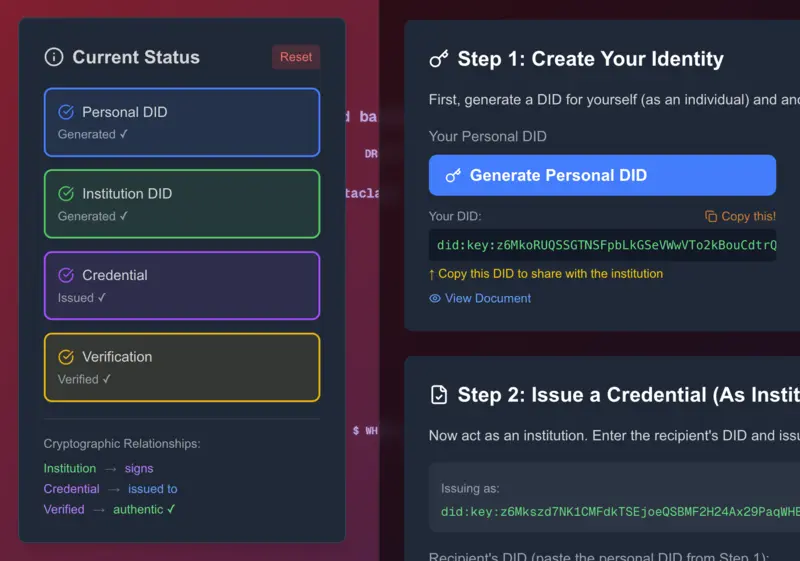Click 'Generated ✓' under Institution DID

(92, 216)
